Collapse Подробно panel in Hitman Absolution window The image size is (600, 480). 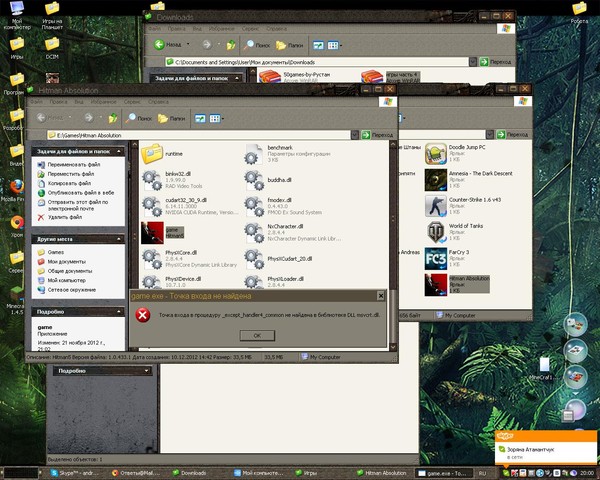click(x=119, y=312)
